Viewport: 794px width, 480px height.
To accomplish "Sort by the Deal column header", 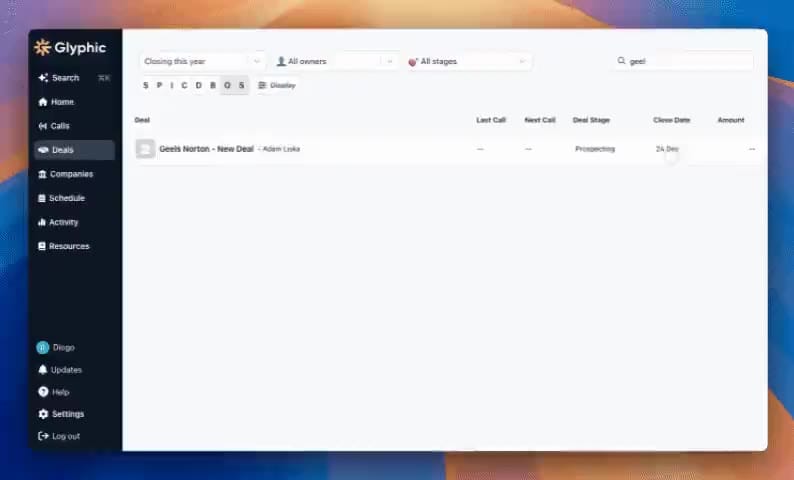I will [x=142, y=120].
